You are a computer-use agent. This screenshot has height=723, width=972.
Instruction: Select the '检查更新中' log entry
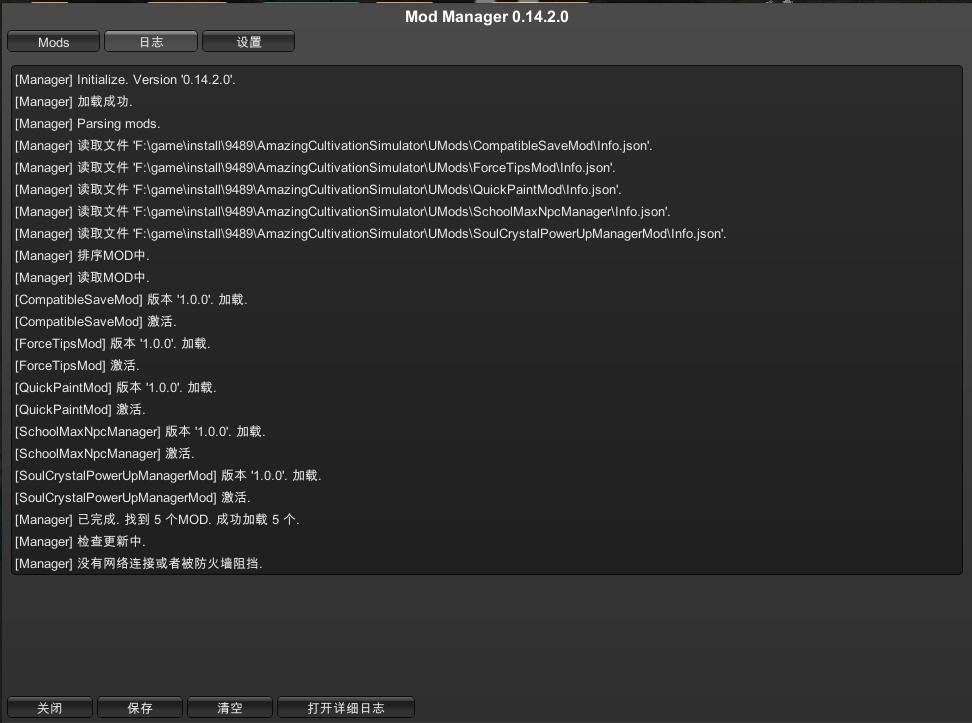pyautogui.click(x=80, y=541)
